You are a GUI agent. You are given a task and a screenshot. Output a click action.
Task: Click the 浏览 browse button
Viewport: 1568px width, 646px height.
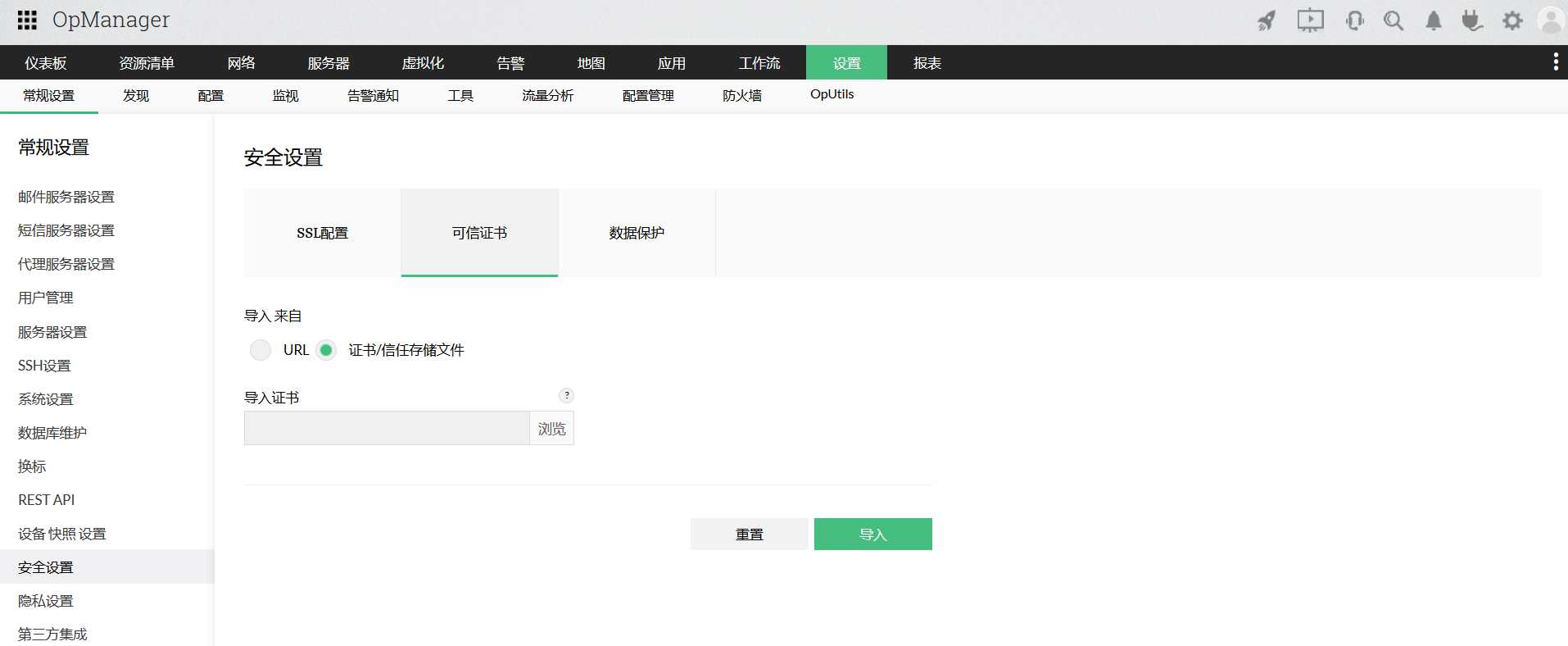(x=551, y=429)
